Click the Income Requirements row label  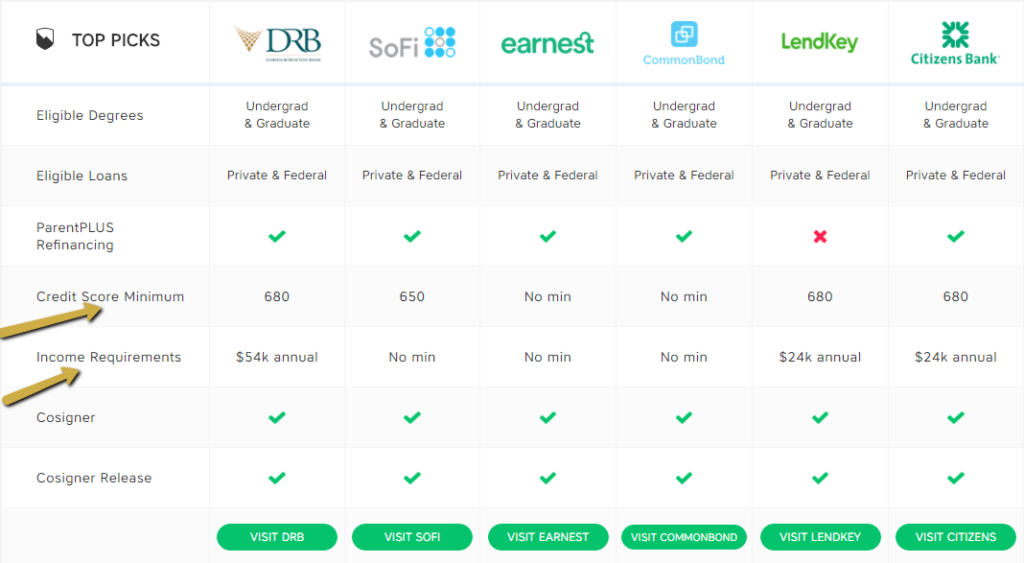click(x=108, y=357)
